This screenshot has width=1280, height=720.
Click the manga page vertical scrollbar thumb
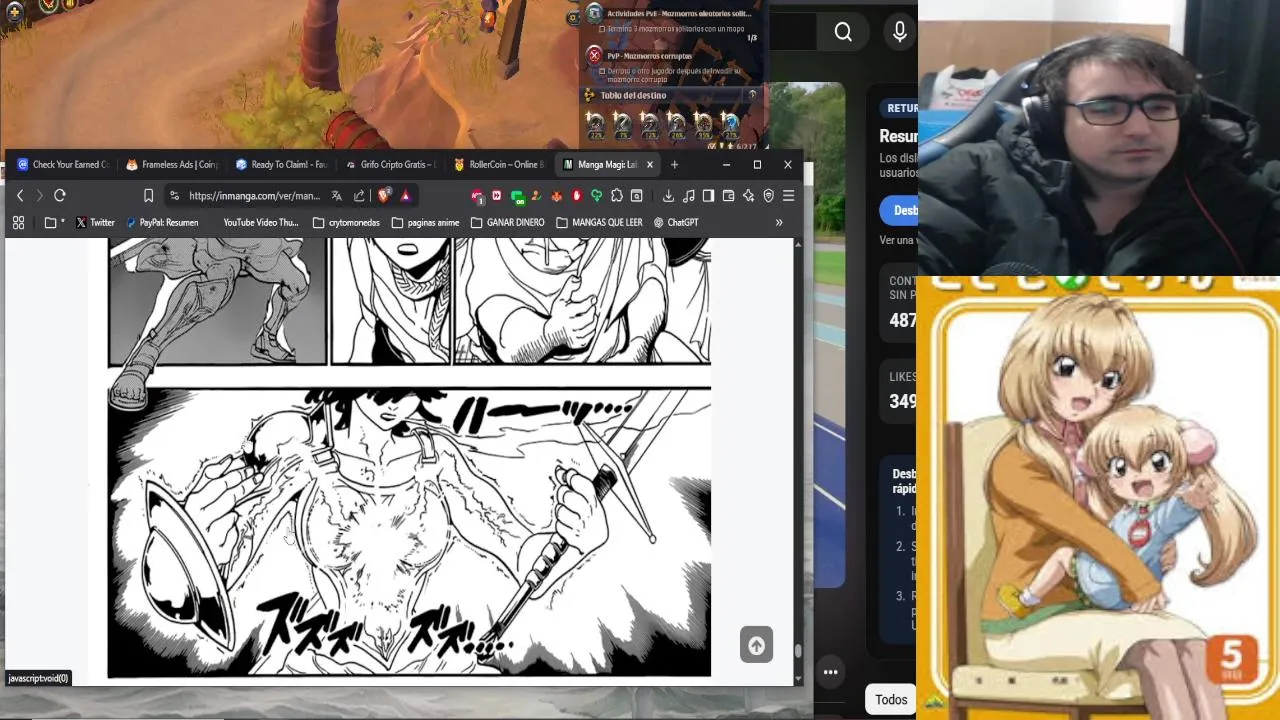tap(798, 652)
